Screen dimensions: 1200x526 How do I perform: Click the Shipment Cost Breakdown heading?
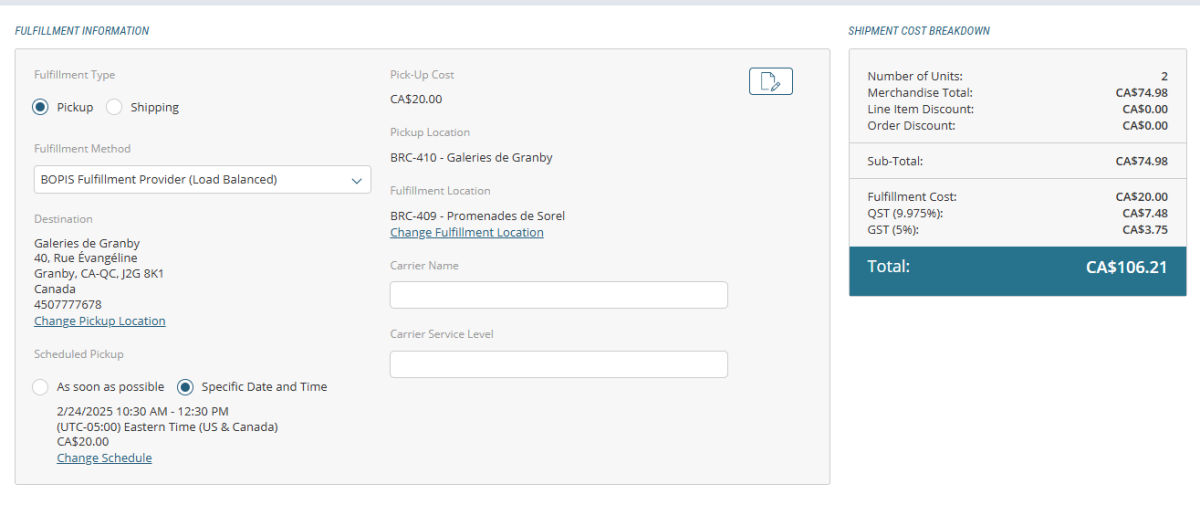(x=919, y=31)
